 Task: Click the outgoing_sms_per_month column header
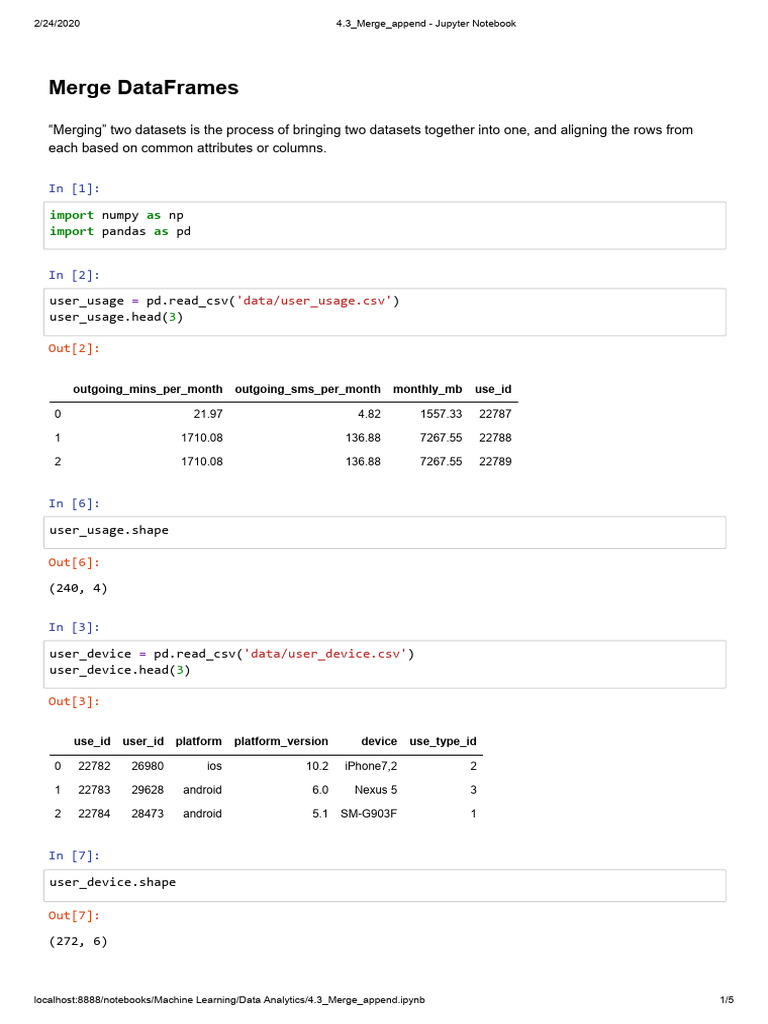tap(307, 389)
